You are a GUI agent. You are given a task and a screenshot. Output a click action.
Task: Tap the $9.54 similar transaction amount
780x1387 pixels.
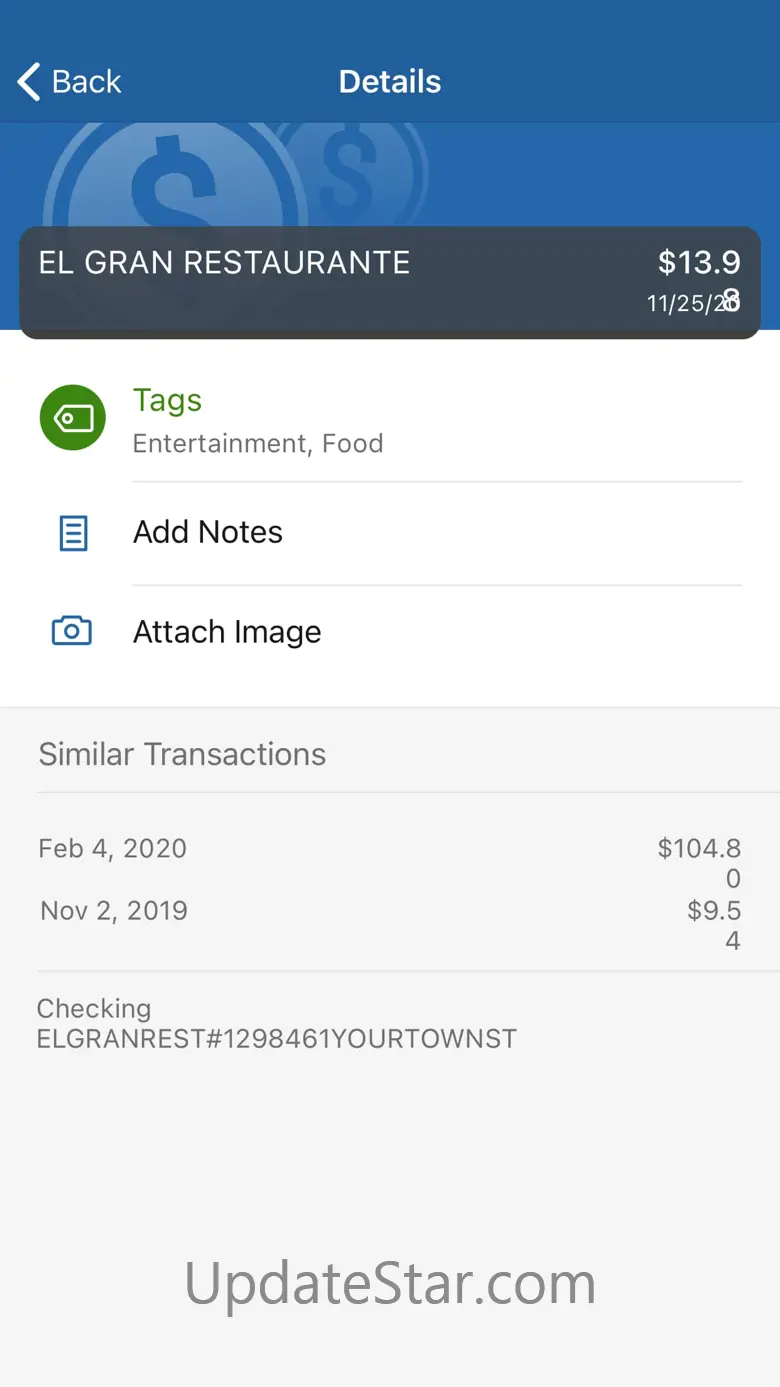[x=714, y=925]
